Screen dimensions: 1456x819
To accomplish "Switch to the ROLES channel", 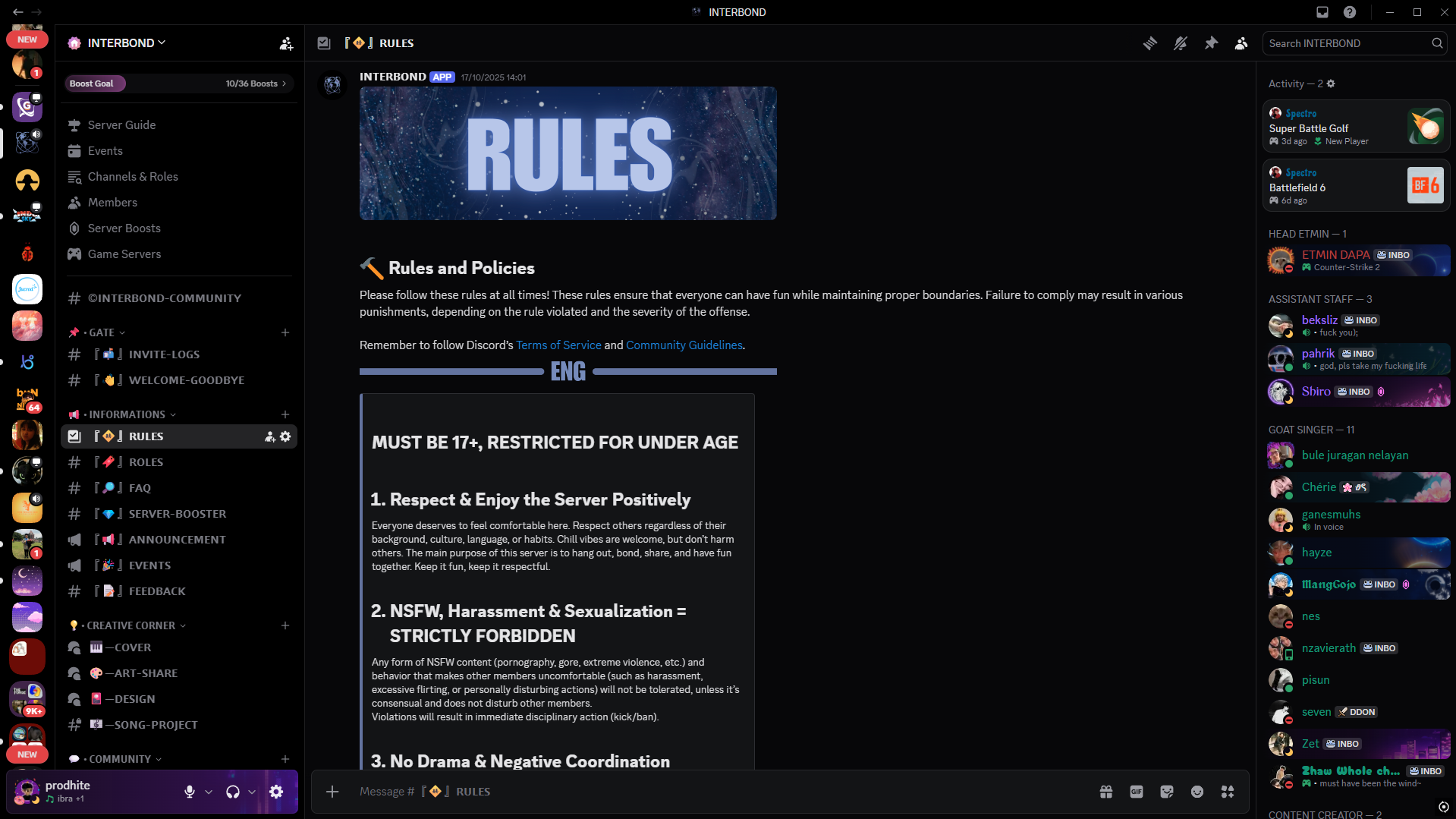I will coord(179,462).
